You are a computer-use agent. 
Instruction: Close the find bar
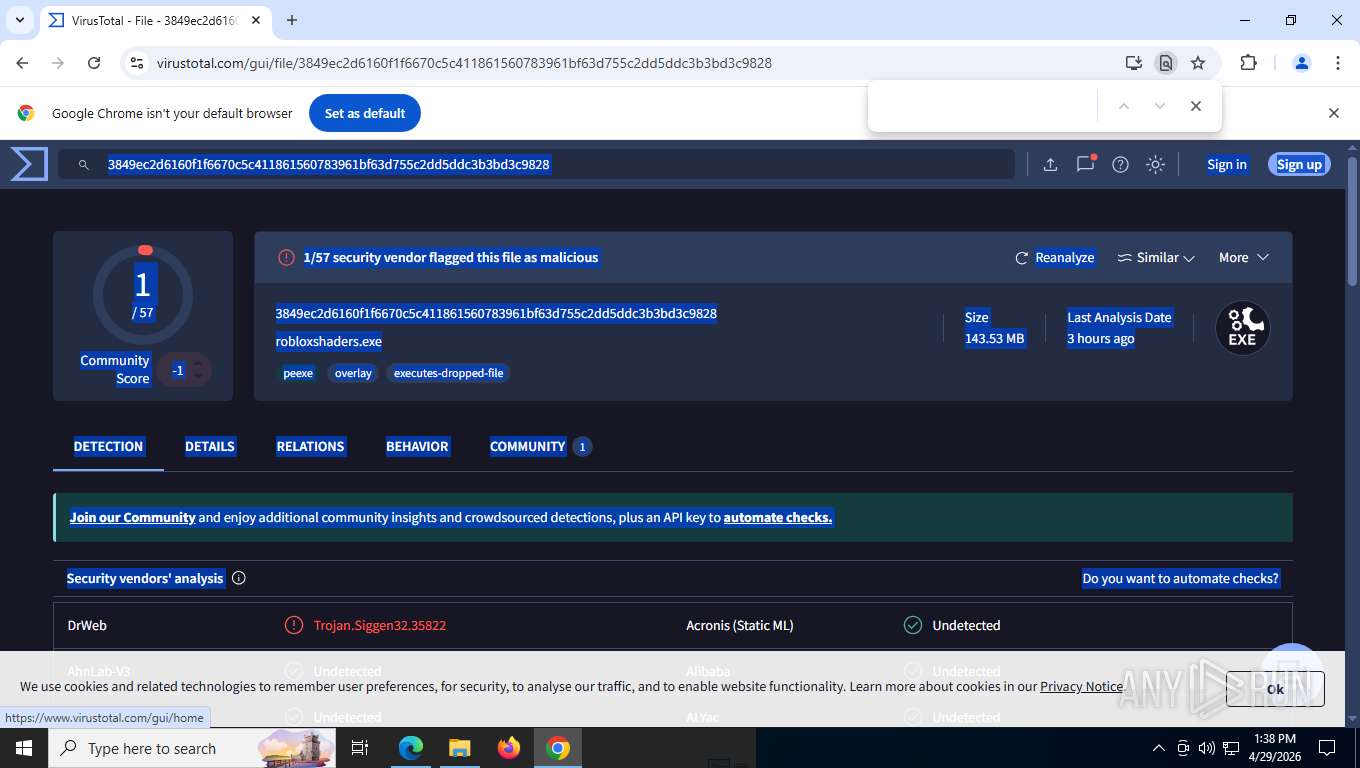click(1195, 106)
